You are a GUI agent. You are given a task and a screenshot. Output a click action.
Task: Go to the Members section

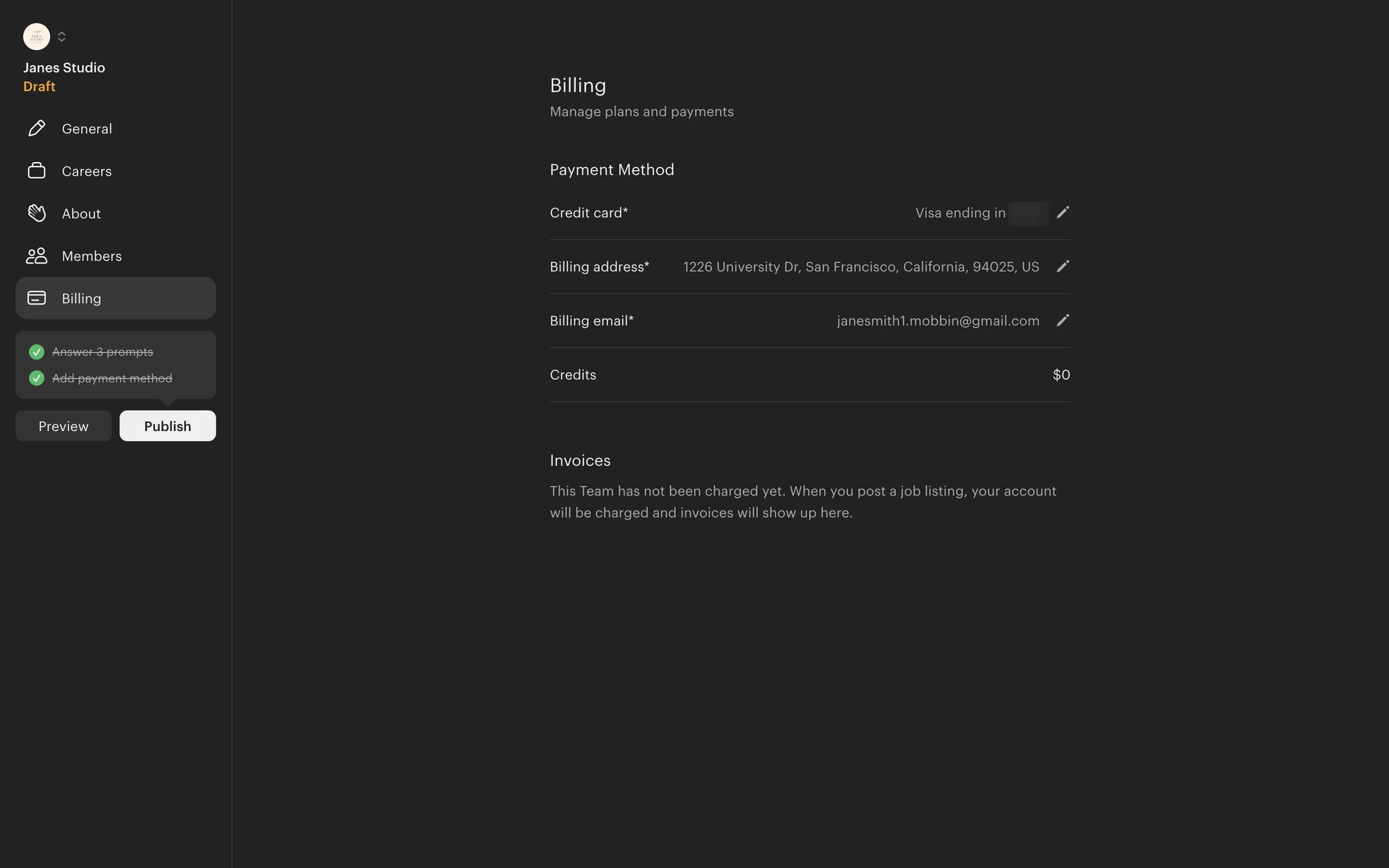[92, 256]
